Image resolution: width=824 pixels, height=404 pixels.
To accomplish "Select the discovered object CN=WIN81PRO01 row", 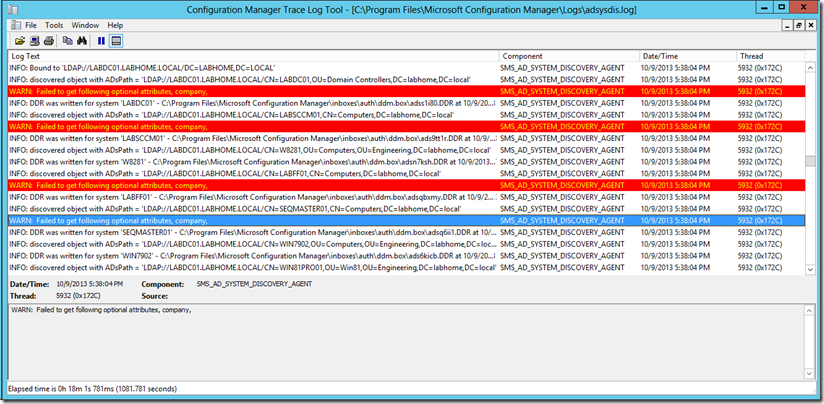I will pyautogui.click(x=406, y=267).
